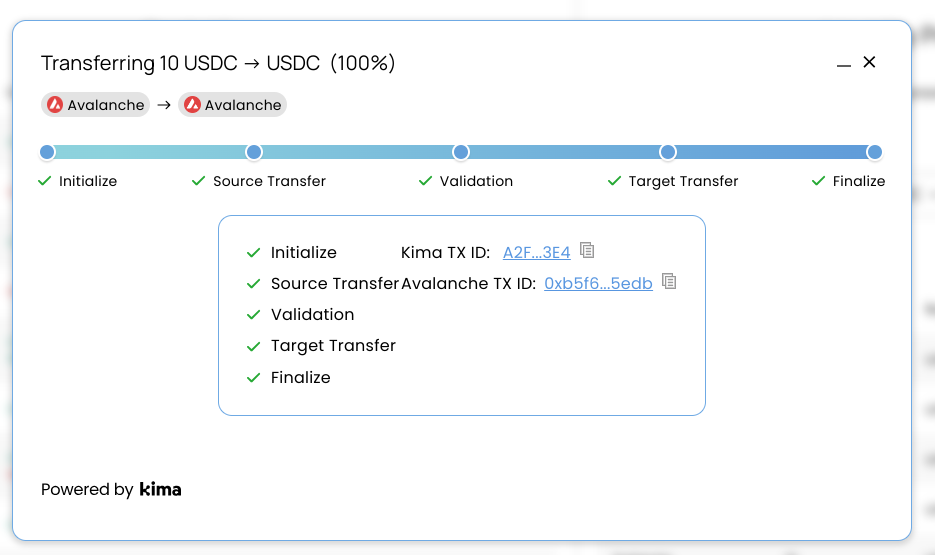Viewport: 935px width, 555px height.
Task: Click the Initialize progress bar marker
Action: click(47, 152)
